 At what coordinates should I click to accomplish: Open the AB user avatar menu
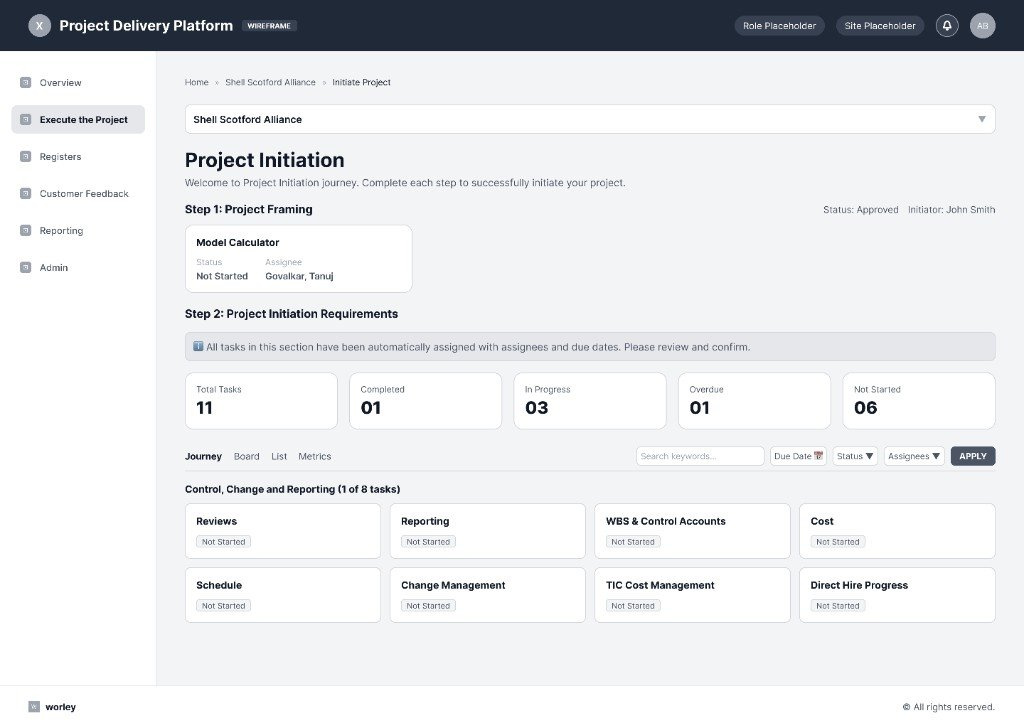[x=982, y=25]
